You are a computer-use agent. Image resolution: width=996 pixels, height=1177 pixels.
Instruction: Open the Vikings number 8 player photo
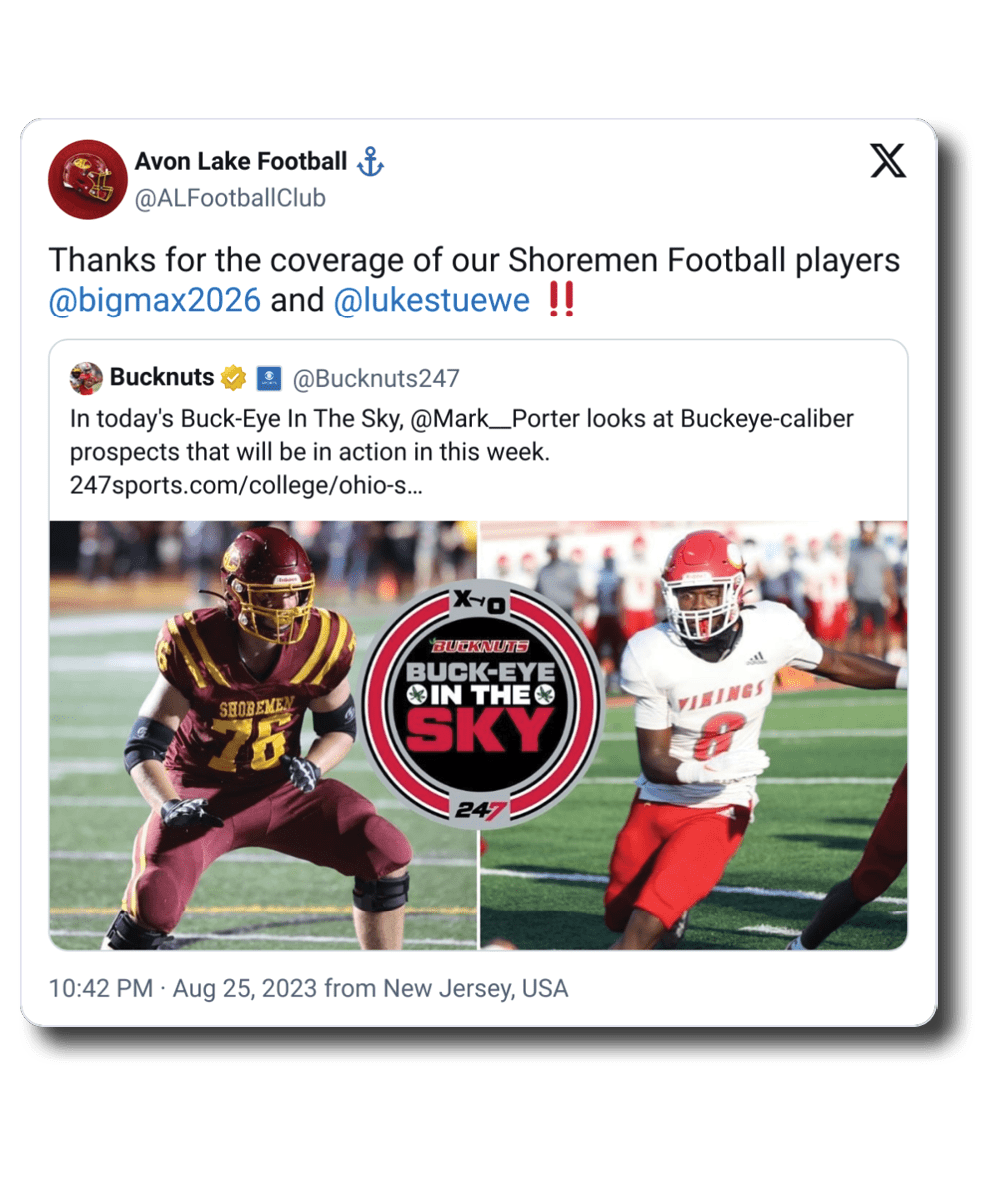click(694, 736)
